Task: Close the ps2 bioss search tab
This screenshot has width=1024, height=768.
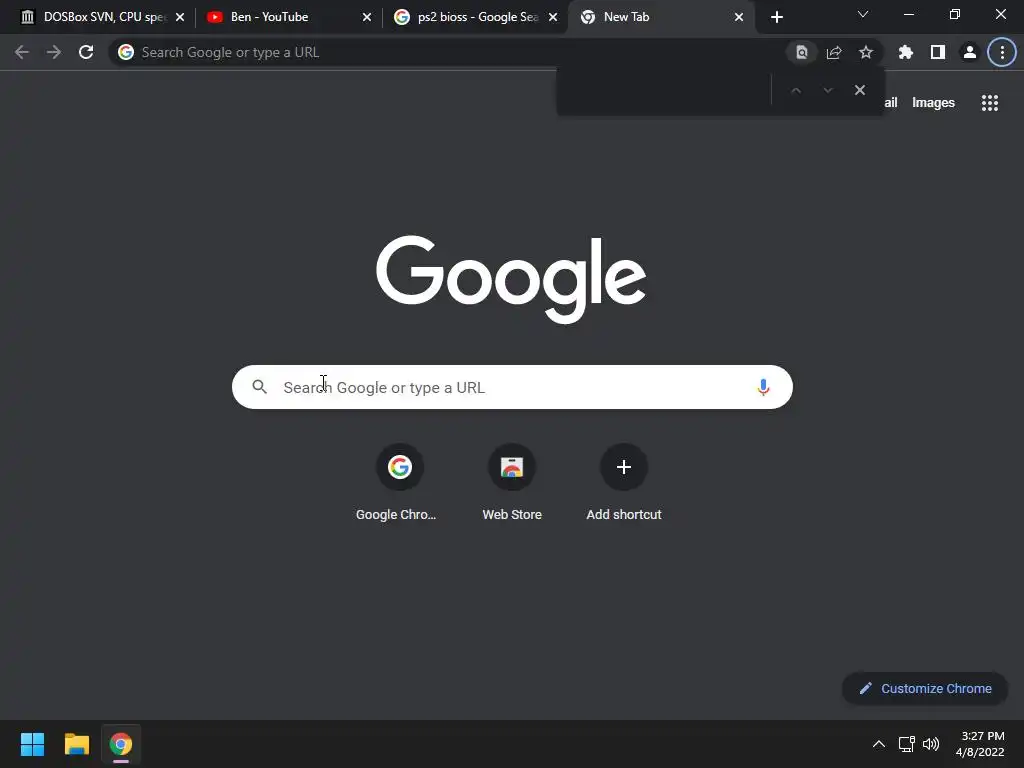Action: 553,18
